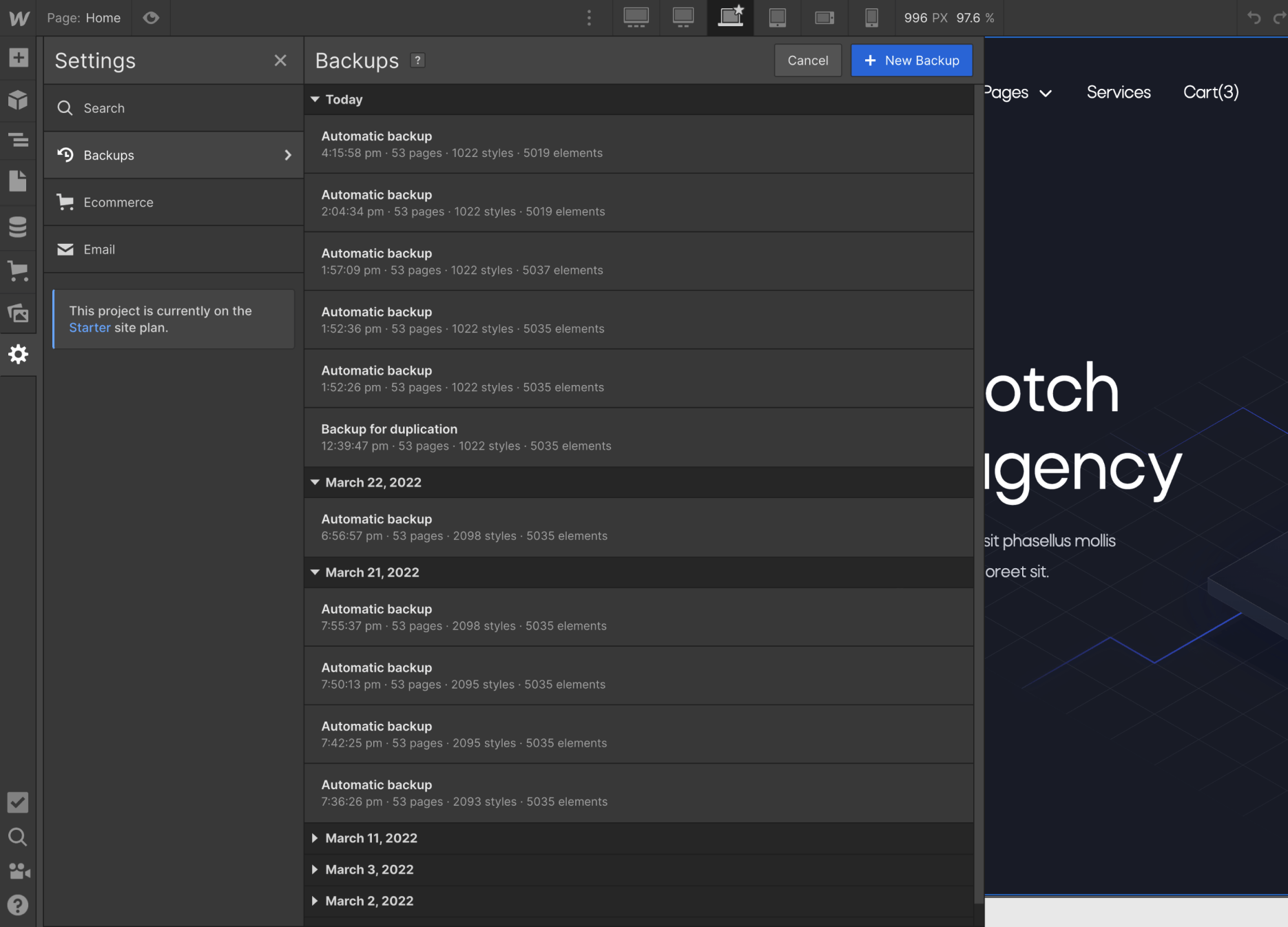Expand the March 3, 2022 backups
Screen dimensions: 1288x927
[369, 869]
